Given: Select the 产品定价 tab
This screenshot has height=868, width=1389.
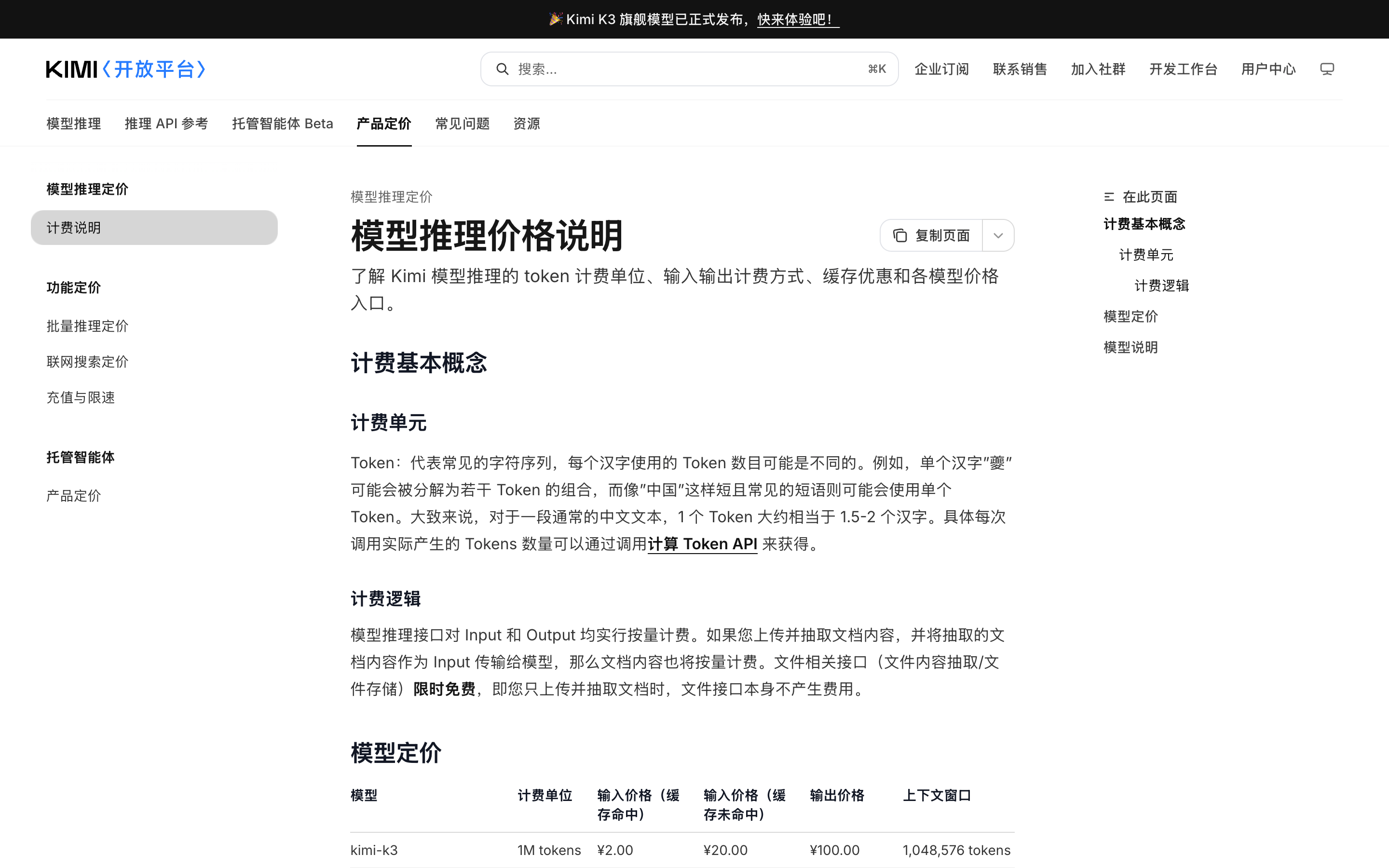Looking at the screenshot, I should [x=384, y=123].
